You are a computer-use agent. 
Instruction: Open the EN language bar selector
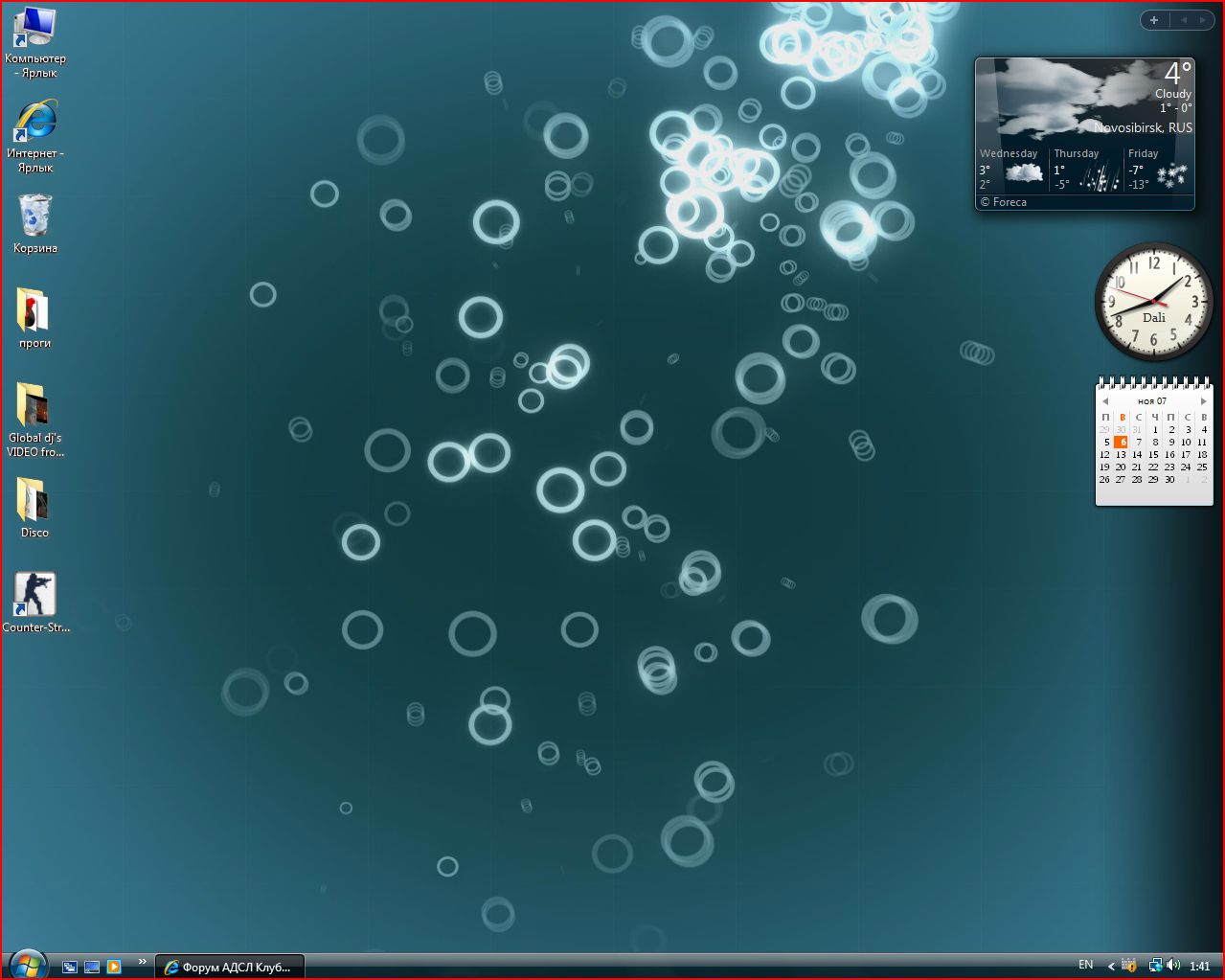click(1085, 965)
